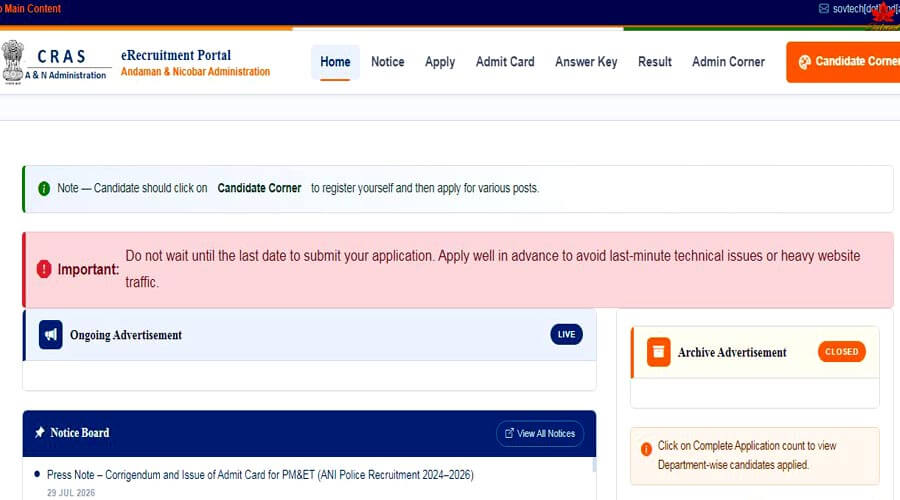The height and width of the screenshot is (500, 900).
Task: Go to the Apply menu item
Action: pos(440,62)
